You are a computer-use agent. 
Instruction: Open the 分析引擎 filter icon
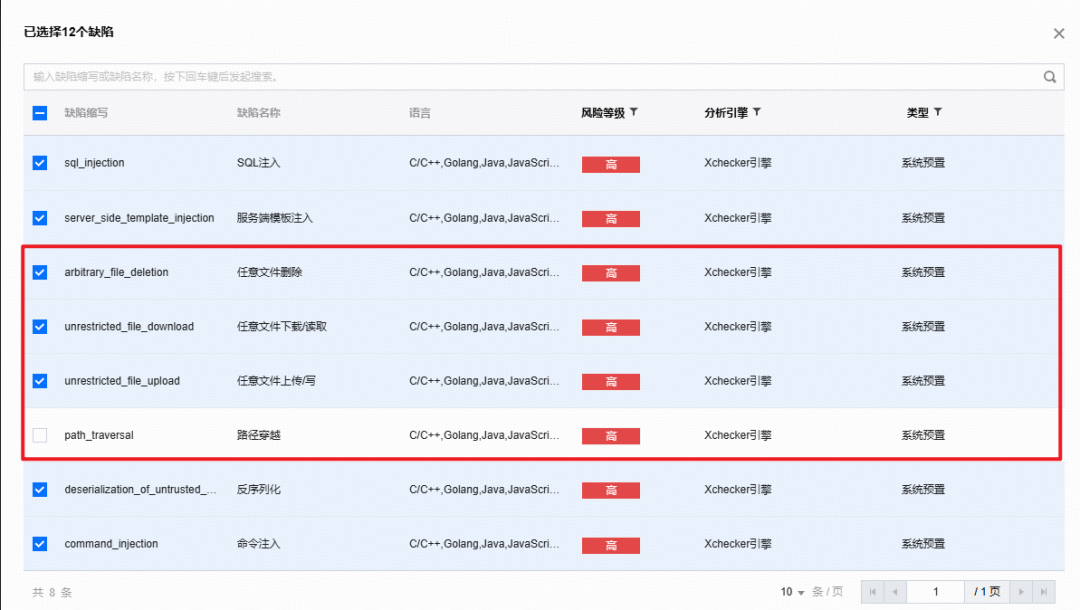point(757,112)
